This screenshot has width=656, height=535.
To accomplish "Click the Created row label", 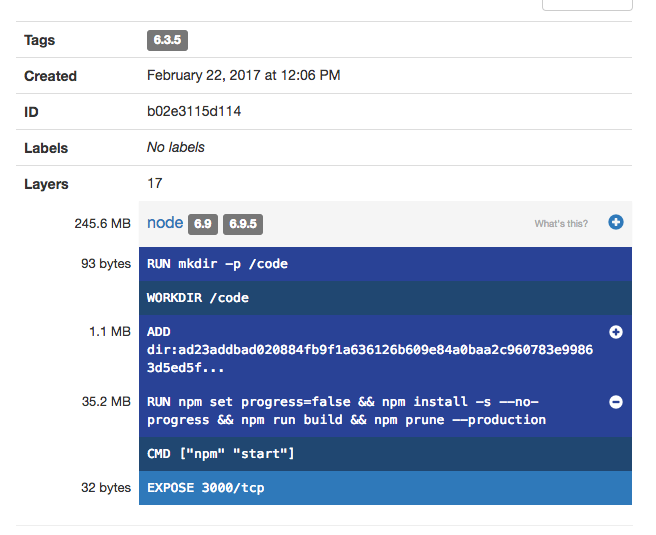I will click(x=50, y=76).
